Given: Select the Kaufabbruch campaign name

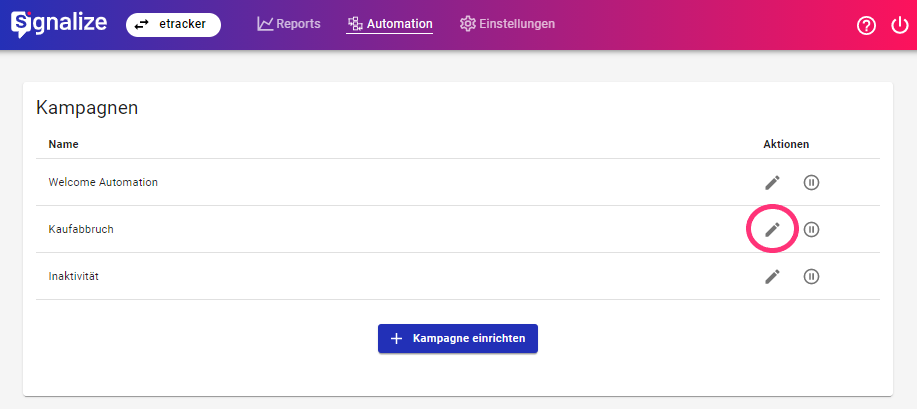Looking at the screenshot, I should click(x=81, y=229).
